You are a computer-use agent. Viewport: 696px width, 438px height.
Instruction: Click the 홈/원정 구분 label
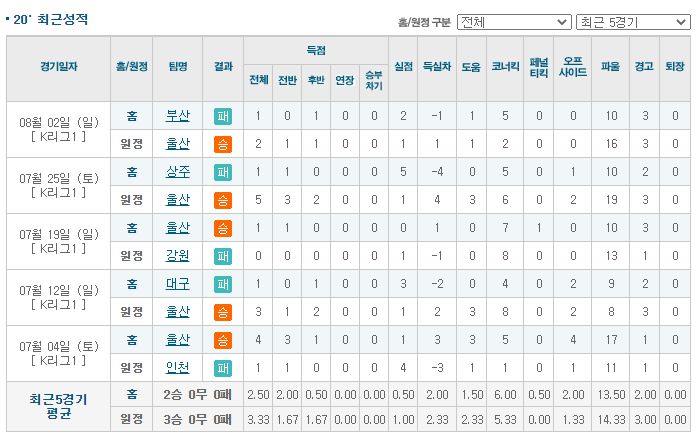coord(424,22)
